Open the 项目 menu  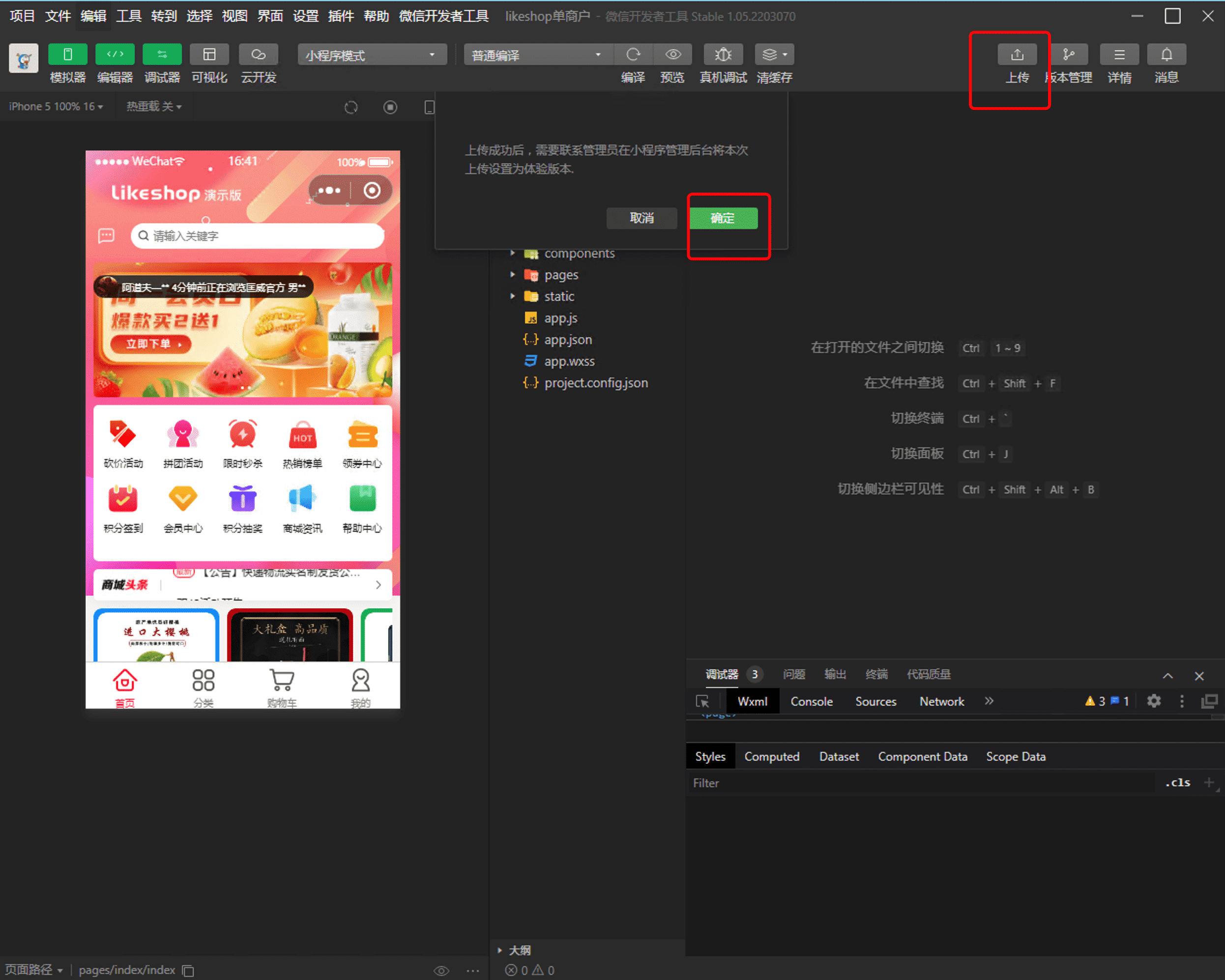(22, 16)
